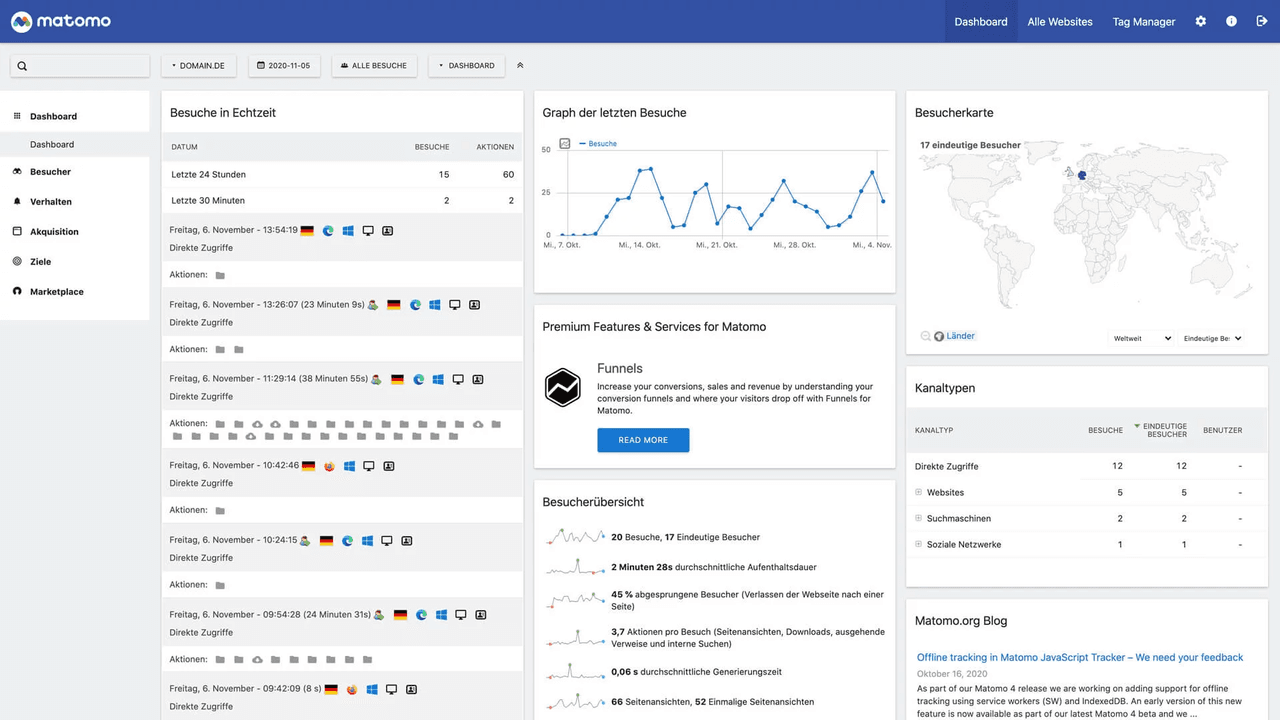
Task: Toggle the Besuche series in the graph legend
Action: tap(598, 144)
